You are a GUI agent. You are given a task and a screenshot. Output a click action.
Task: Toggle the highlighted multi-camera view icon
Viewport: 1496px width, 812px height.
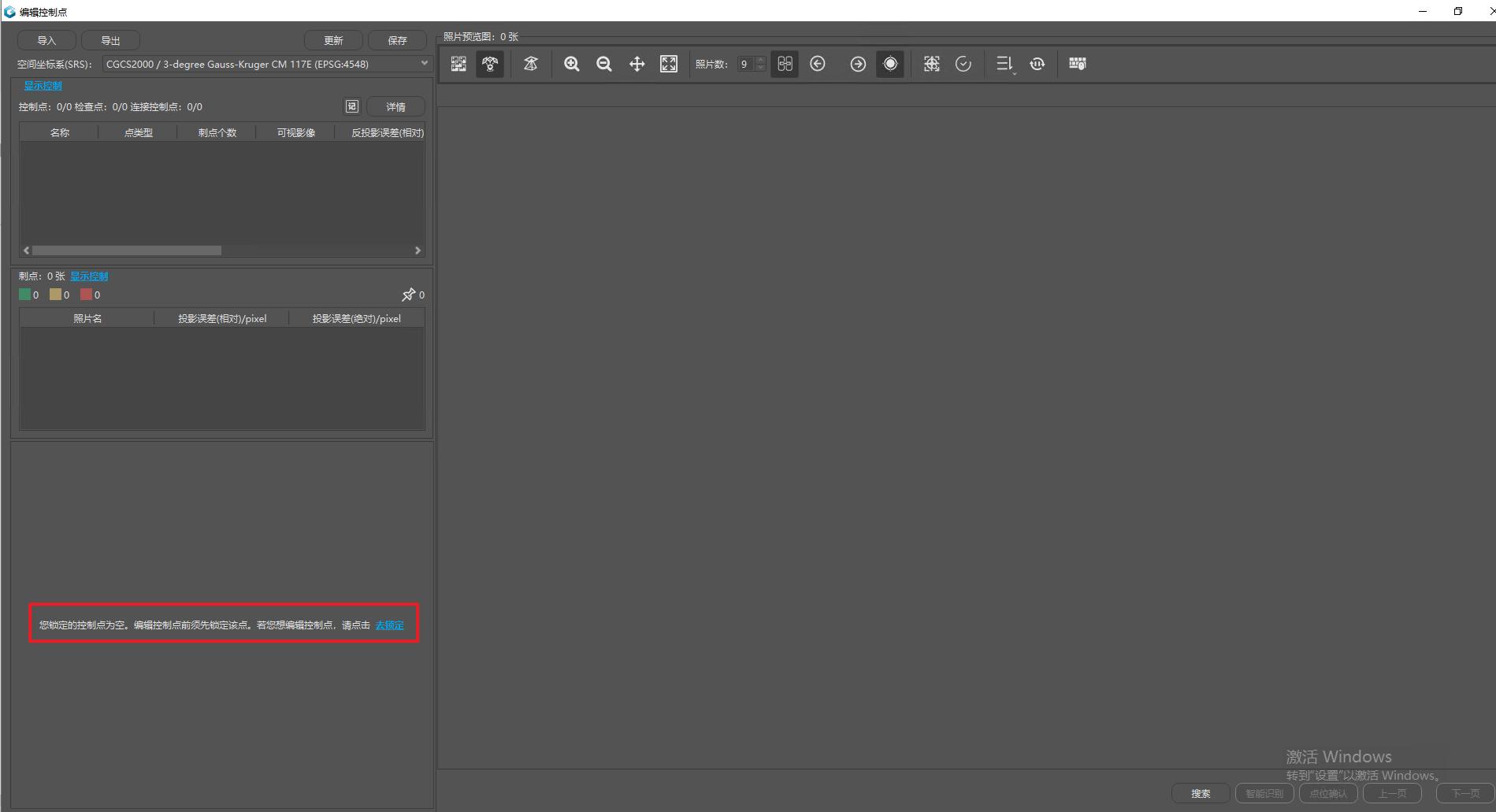[490, 64]
